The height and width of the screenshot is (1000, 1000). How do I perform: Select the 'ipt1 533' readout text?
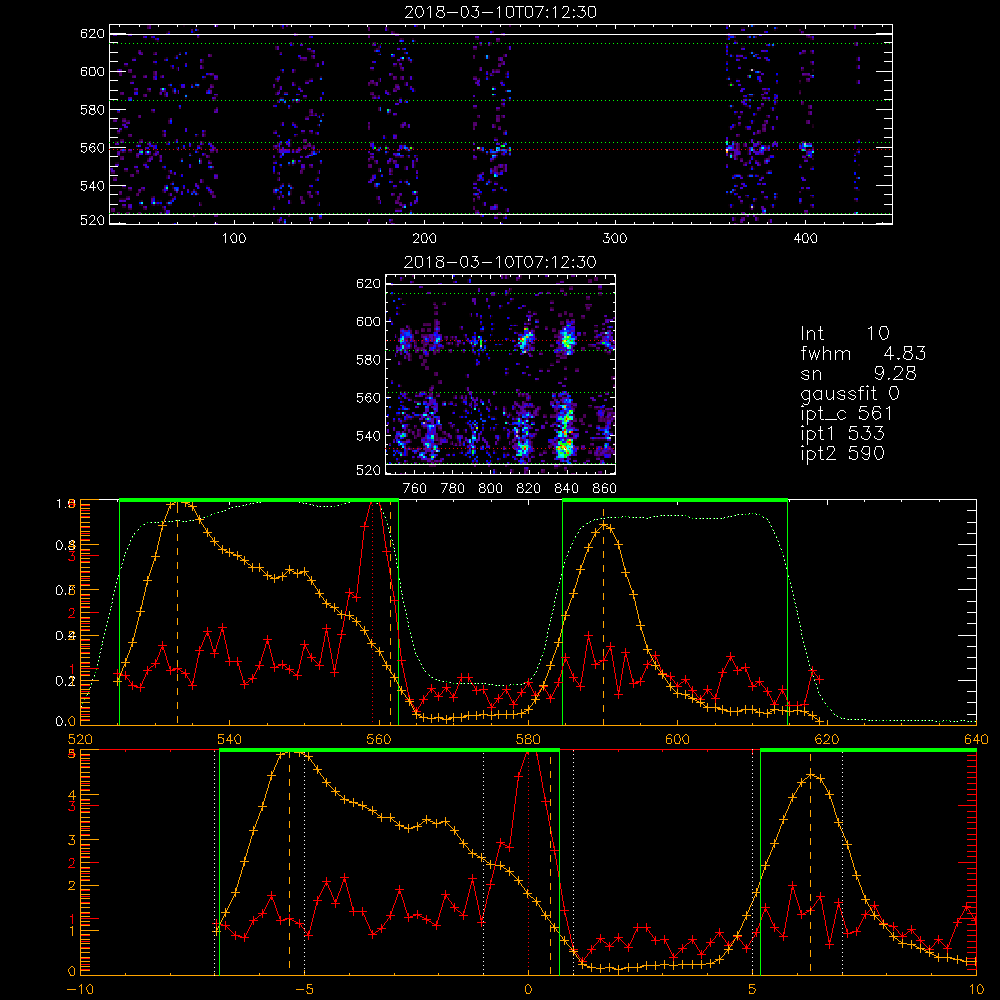842,434
